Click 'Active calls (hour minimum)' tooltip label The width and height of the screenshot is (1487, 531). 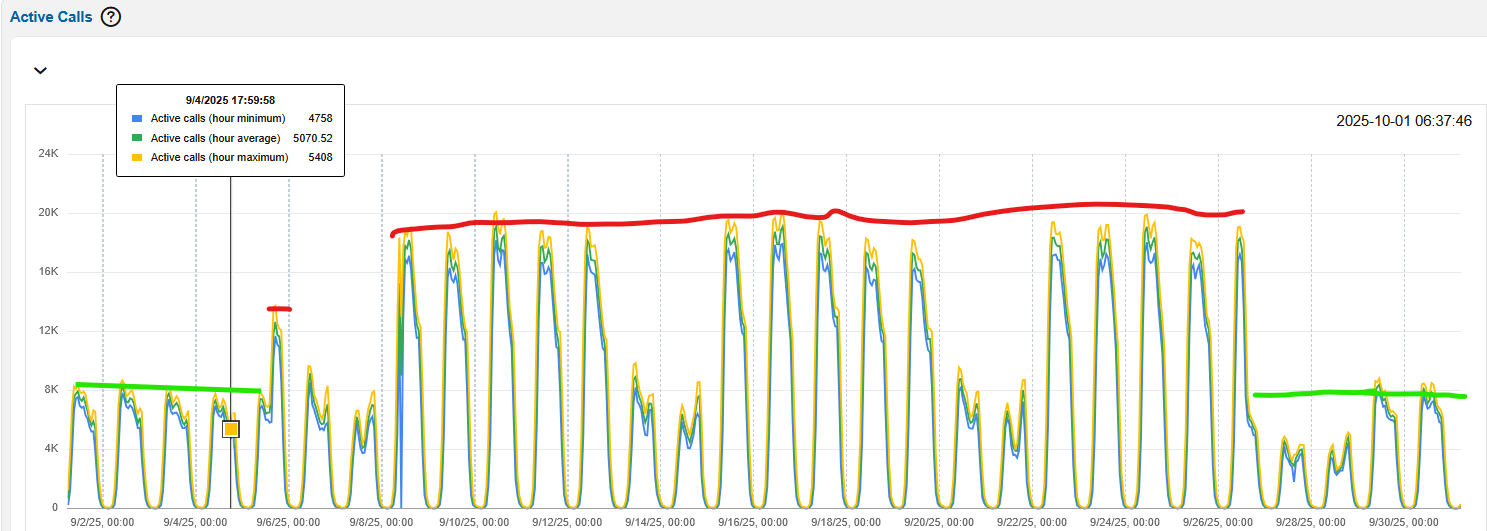pyautogui.click(x=218, y=118)
